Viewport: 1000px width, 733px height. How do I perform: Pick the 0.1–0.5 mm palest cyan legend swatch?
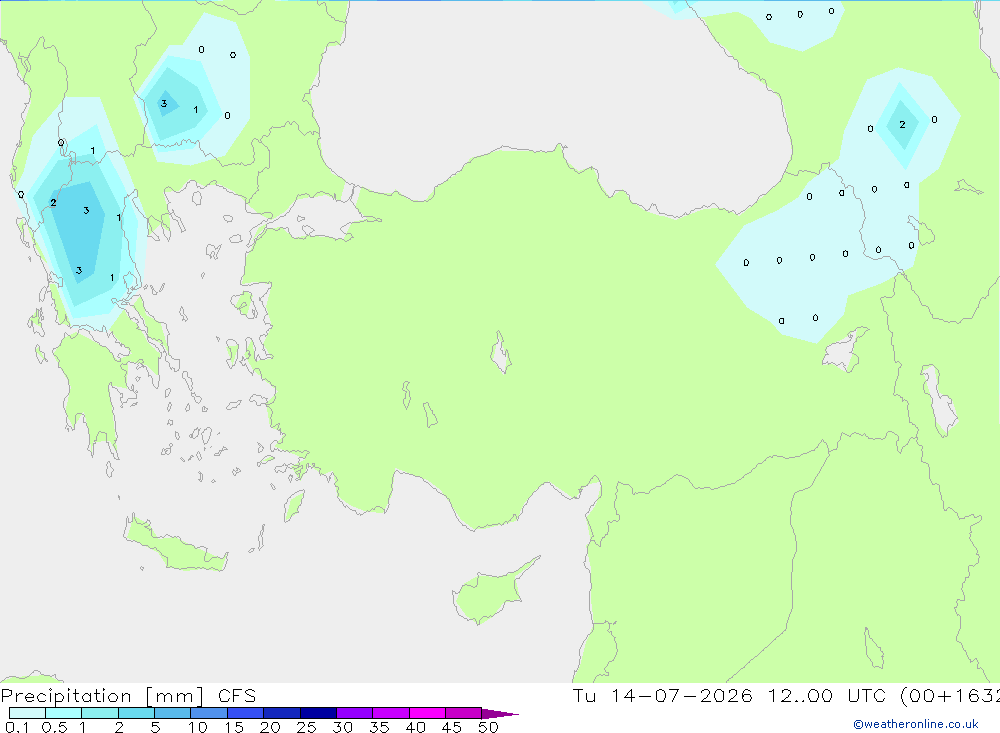(x=27, y=713)
